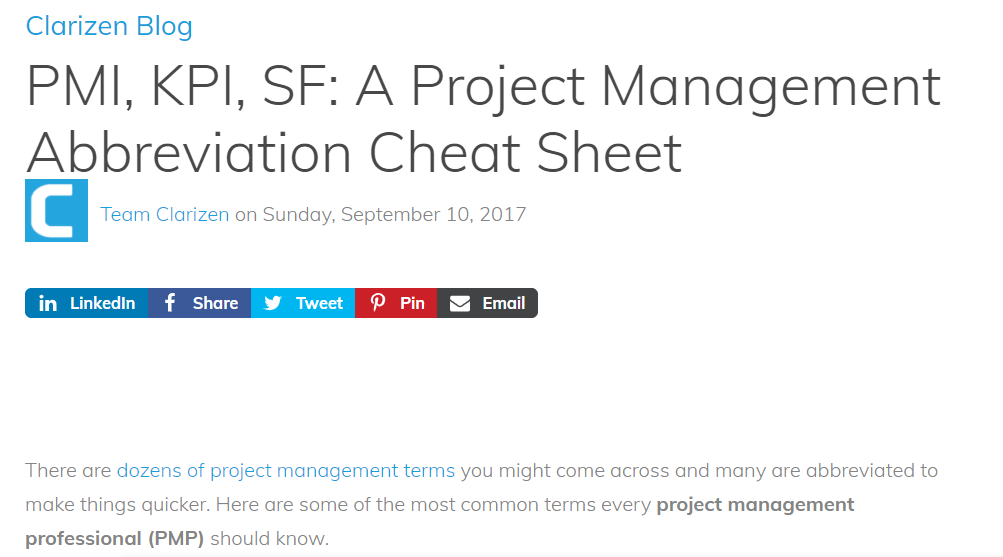Click the words 'Abbreviation Cheat Sheet' in the title
The image size is (1003, 557).
(354, 153)
